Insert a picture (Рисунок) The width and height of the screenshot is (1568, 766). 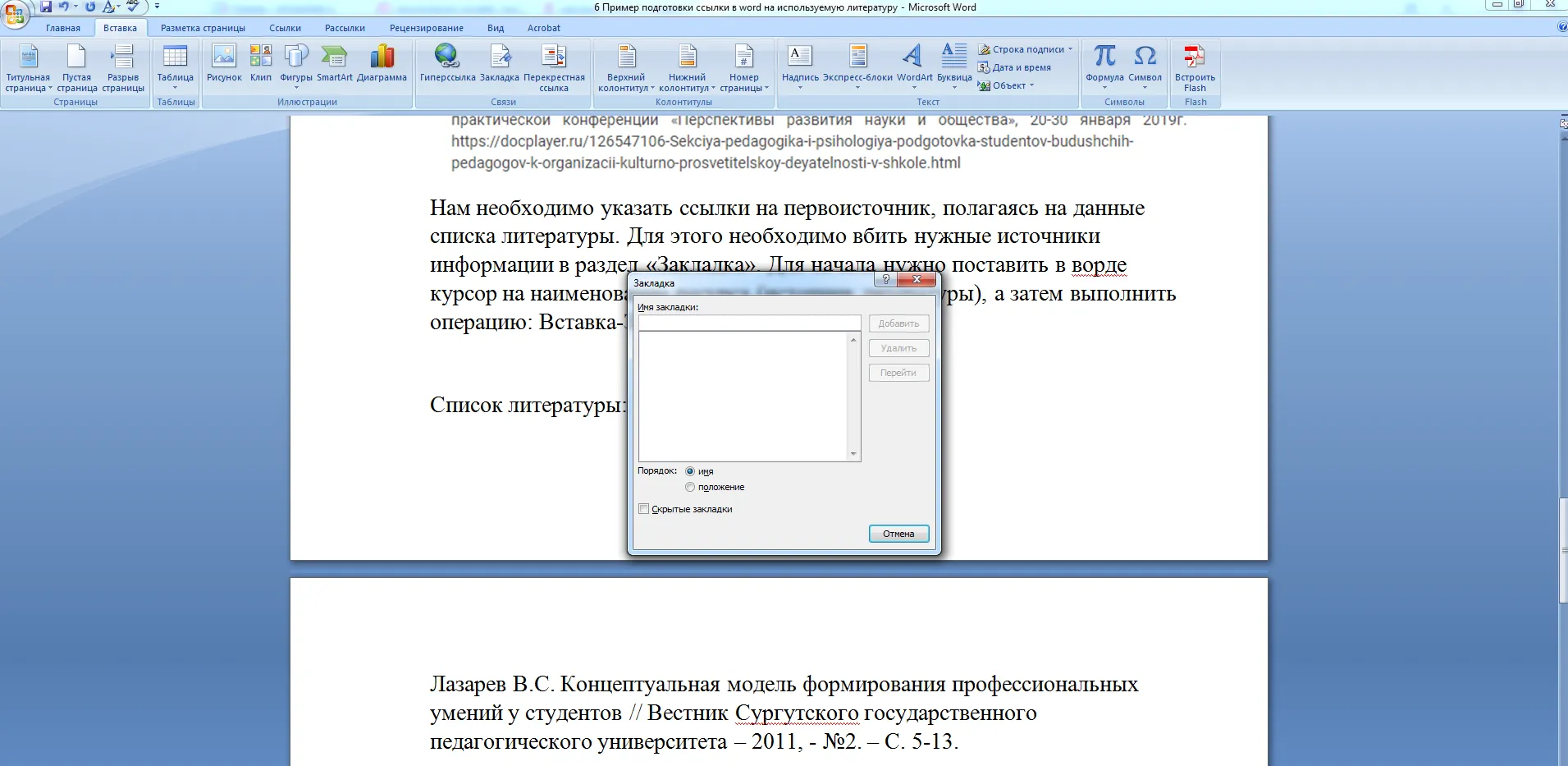(x=224, y=64)
